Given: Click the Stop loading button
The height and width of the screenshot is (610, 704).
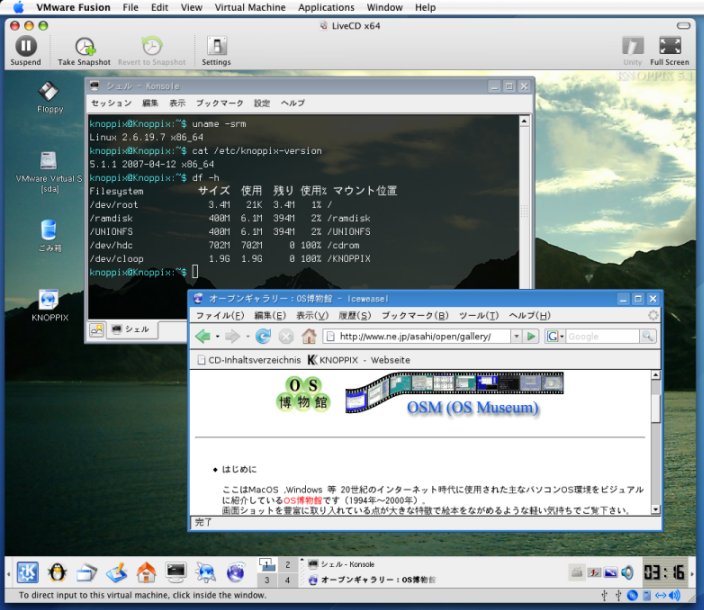Looking at the screenshot, I should tap(286, 336).
